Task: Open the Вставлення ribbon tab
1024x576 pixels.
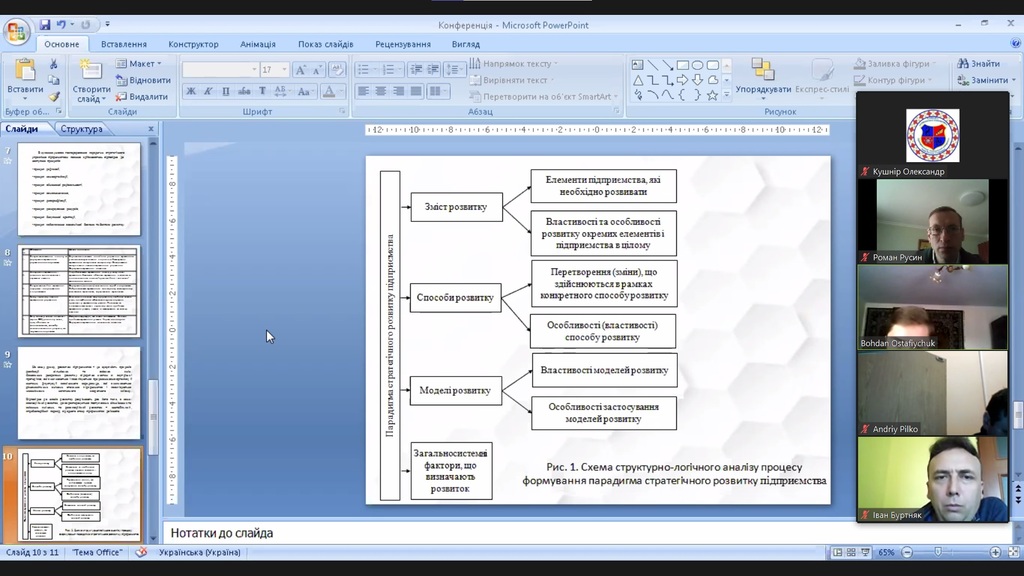Action: coord(123,44)
